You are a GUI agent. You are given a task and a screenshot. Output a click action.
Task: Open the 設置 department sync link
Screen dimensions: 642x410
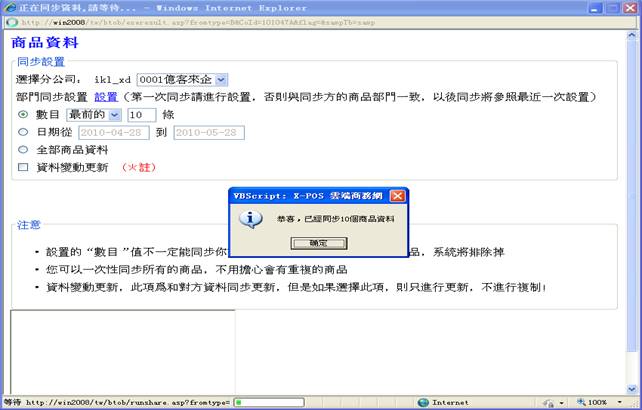pos(105,97)
